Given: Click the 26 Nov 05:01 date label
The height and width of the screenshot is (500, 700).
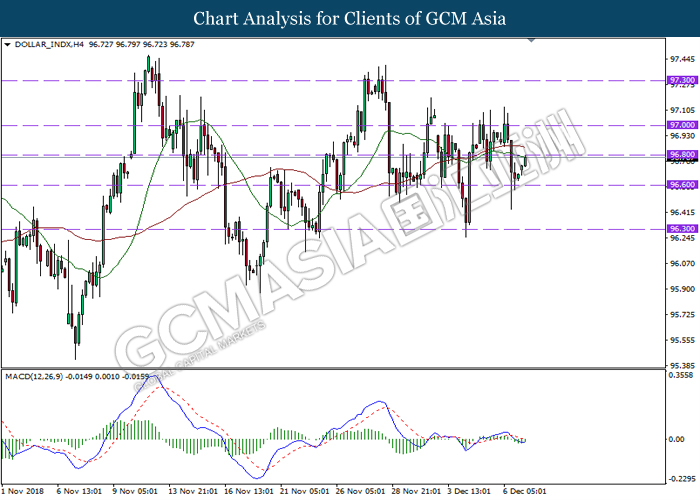Looking at the screenshot, I should [x=360, y=492].
